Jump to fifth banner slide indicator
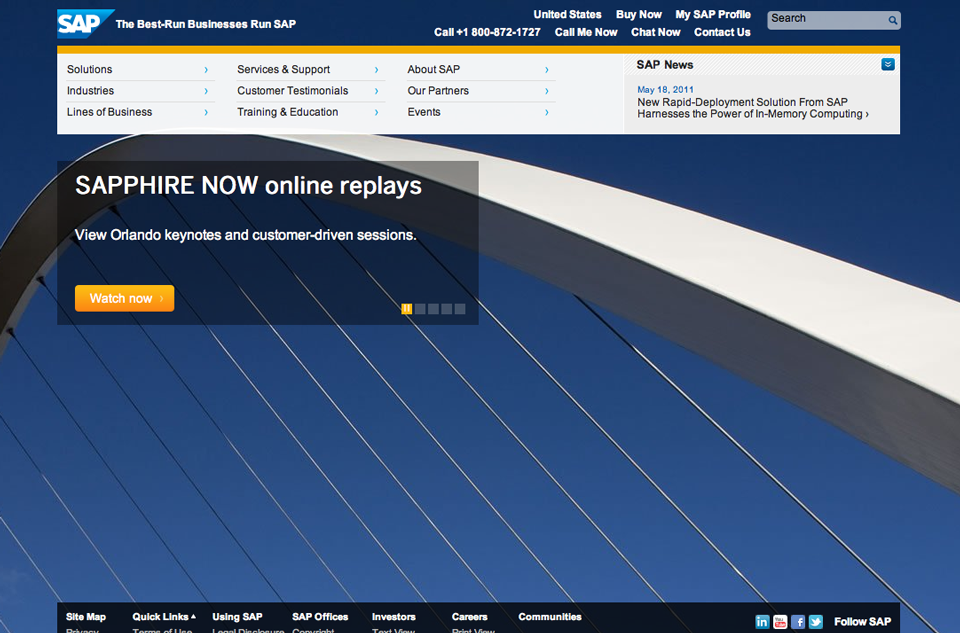Viewport: 960px width, 633px height. pyautogui.click(x=460, y=309)
